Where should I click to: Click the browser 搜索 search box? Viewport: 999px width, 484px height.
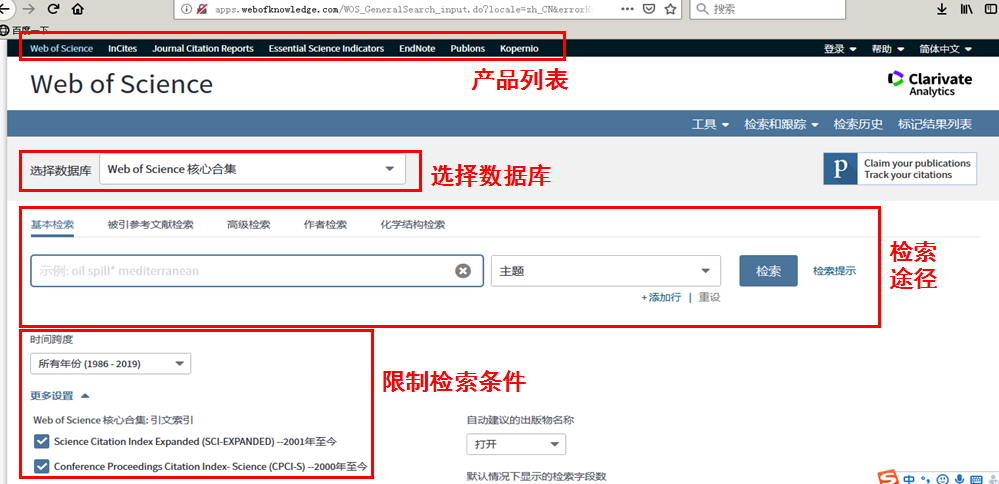tap(768, 10)
